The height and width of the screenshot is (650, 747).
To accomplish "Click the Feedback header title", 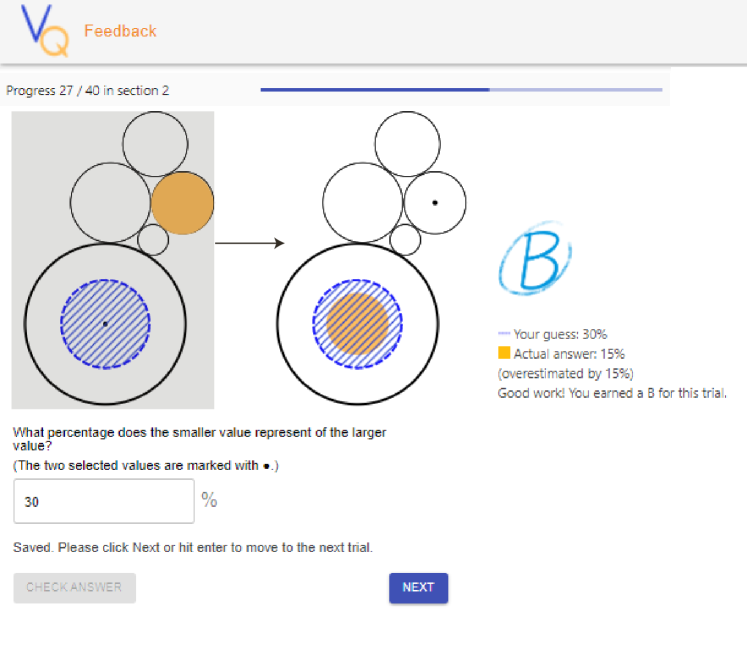I will [x=120, y=31].
